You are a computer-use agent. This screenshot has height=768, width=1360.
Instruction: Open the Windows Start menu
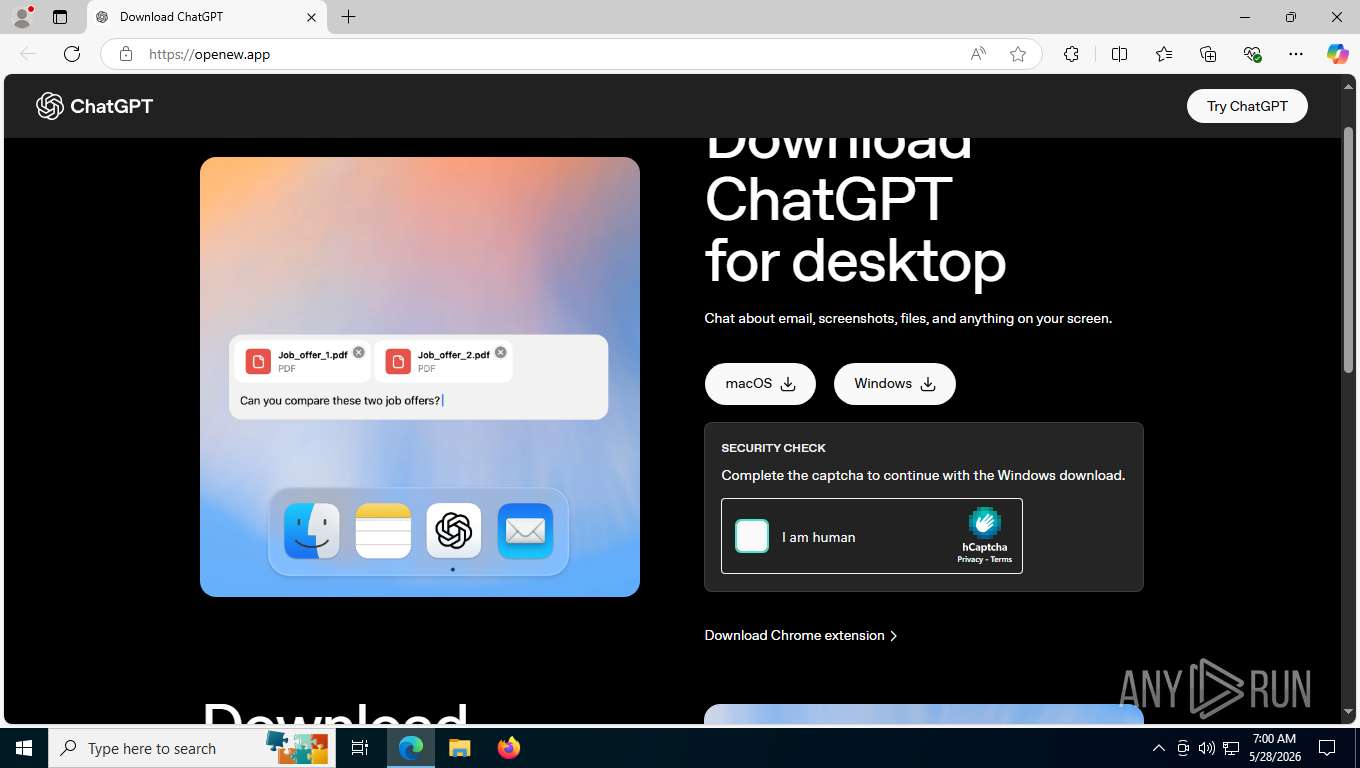(x=24, y=748)
